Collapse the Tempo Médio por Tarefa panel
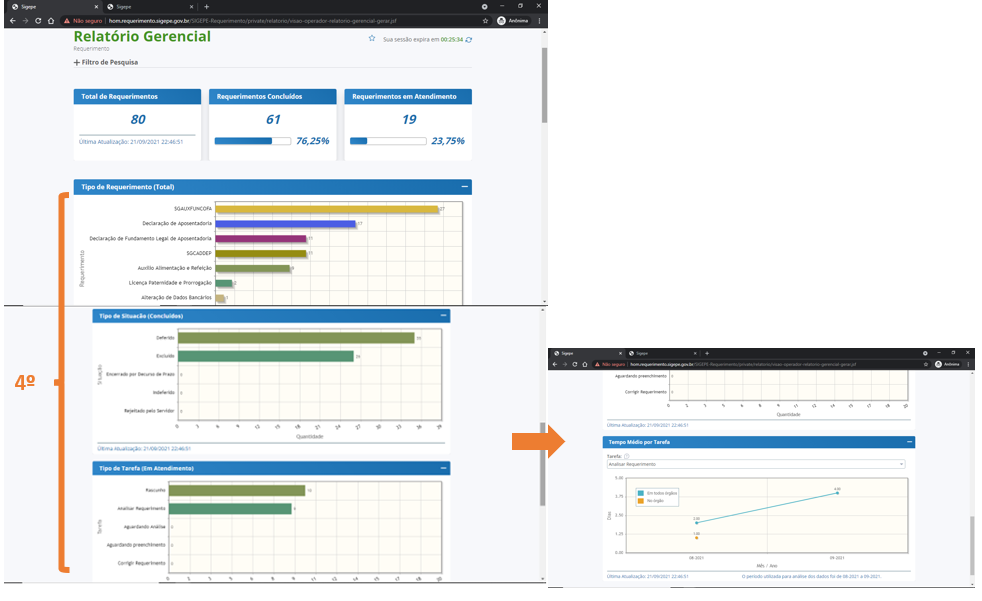This screenshot has height=601, width=982. [x=909, y=442]
